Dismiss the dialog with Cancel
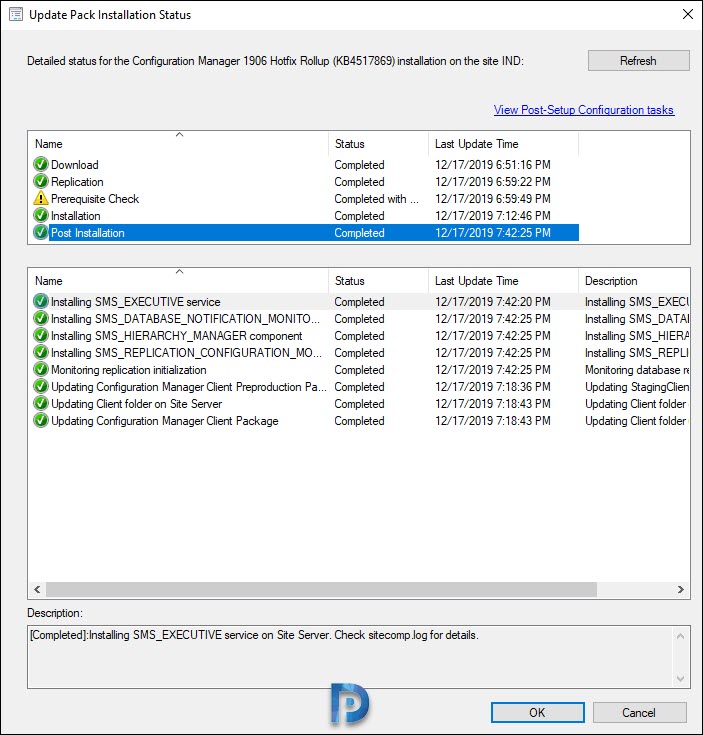Image resolution: width=703 pixels, height=735 pixels. [x=639, y=712]
